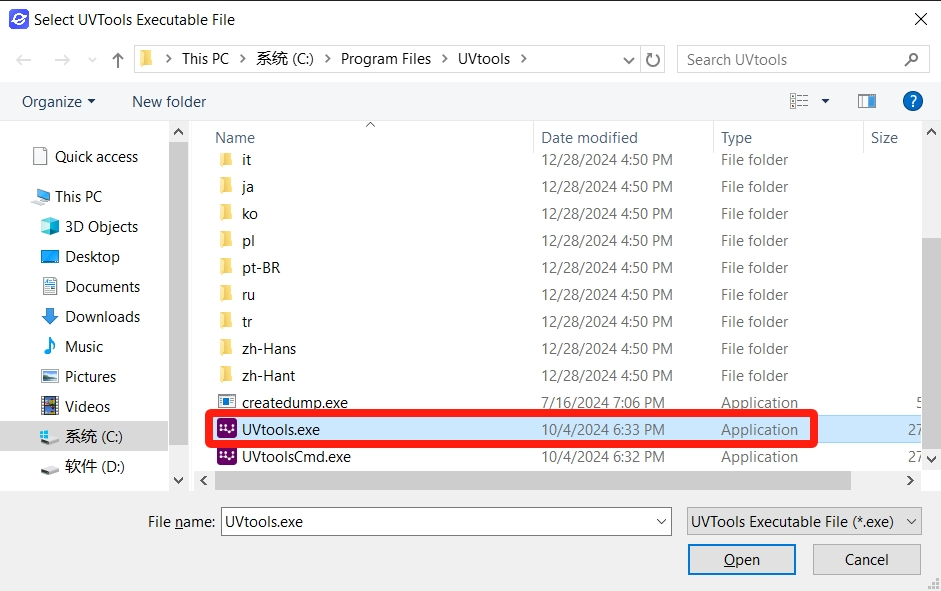
Task: Click the horizontal scrollbar of file list
Action: [532, 481]
